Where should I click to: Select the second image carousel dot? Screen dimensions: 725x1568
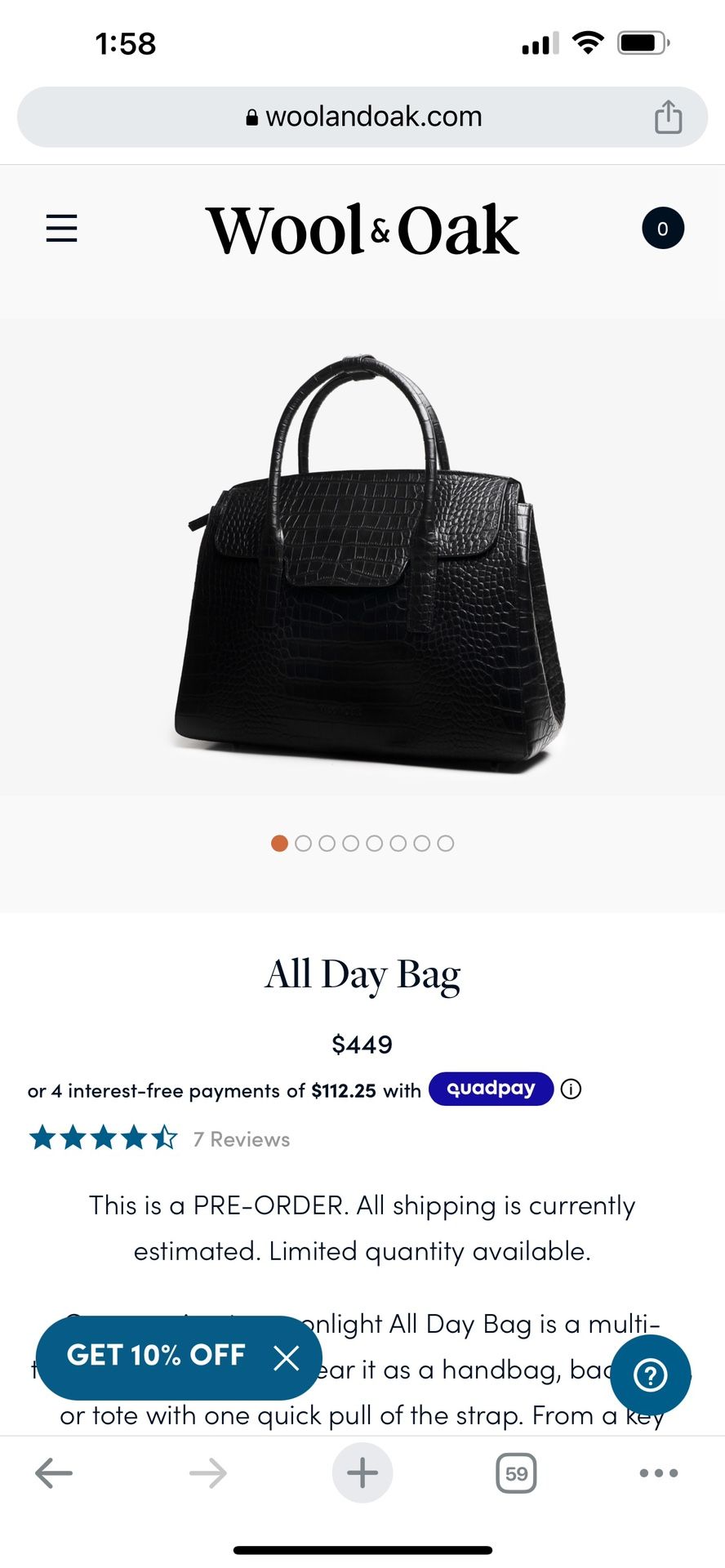pos(303,844)
